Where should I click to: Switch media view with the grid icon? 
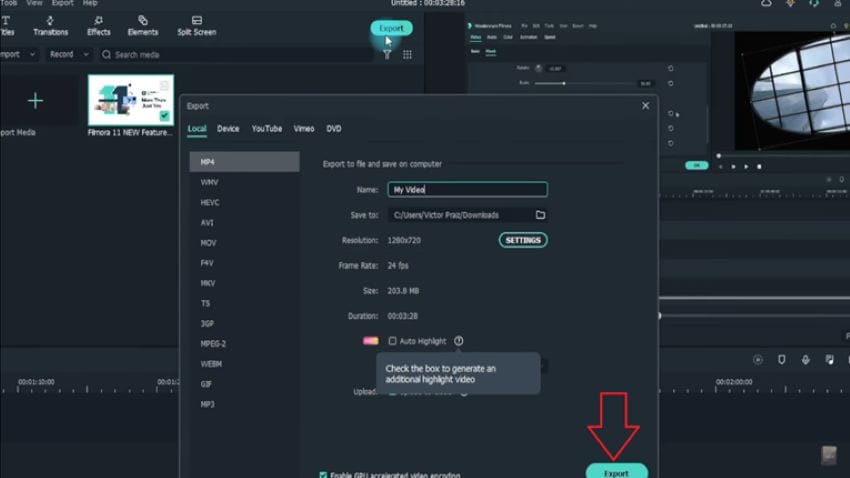coord(407,55)
